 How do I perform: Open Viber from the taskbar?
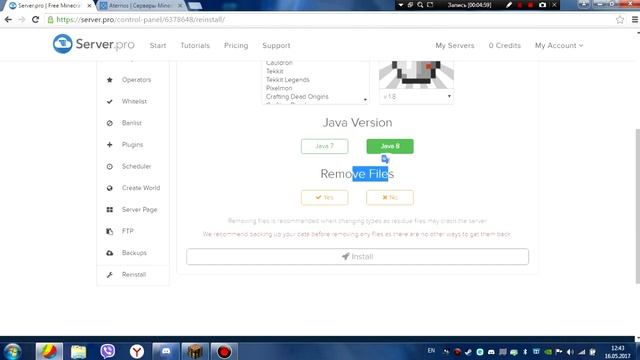click(x=108, y=351)
